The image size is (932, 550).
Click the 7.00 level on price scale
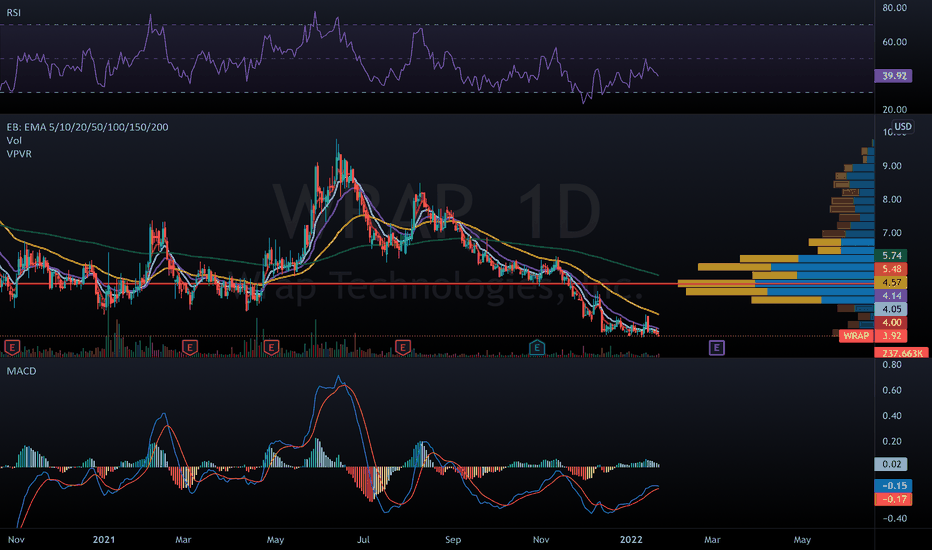(x=892, y=232)
